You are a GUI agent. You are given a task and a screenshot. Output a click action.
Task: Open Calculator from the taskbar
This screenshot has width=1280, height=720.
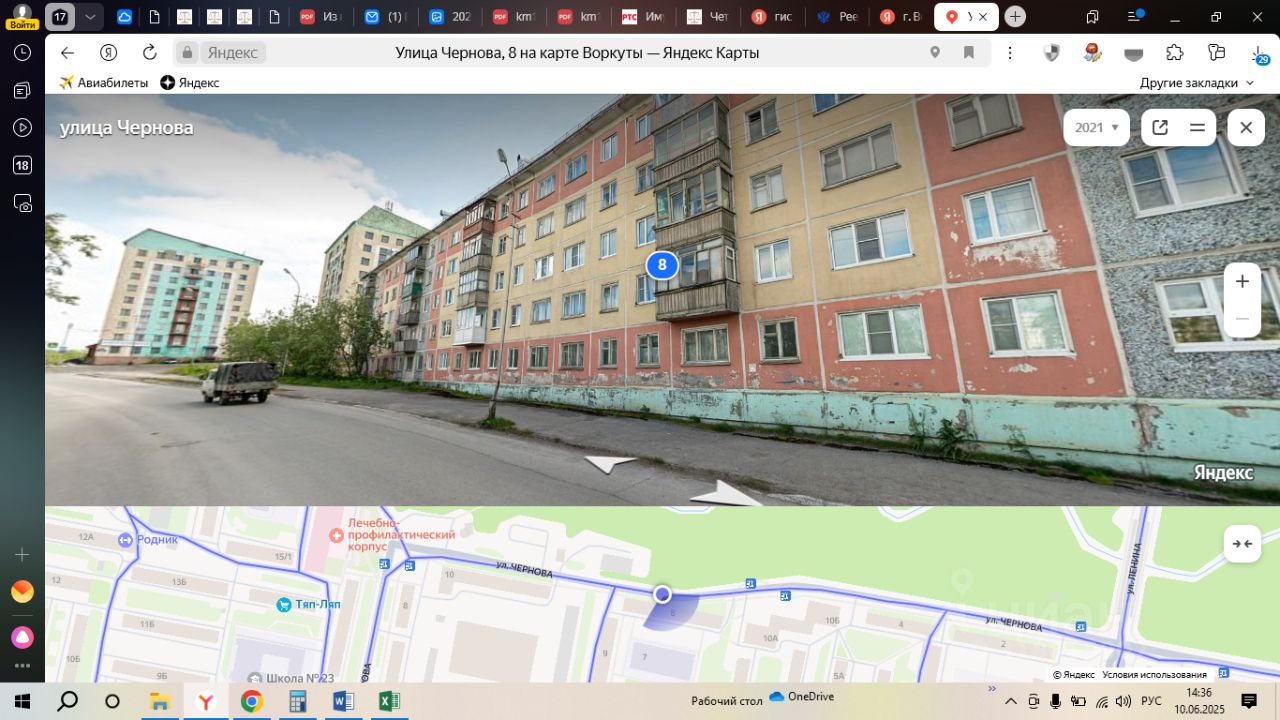tap(297, 701)
